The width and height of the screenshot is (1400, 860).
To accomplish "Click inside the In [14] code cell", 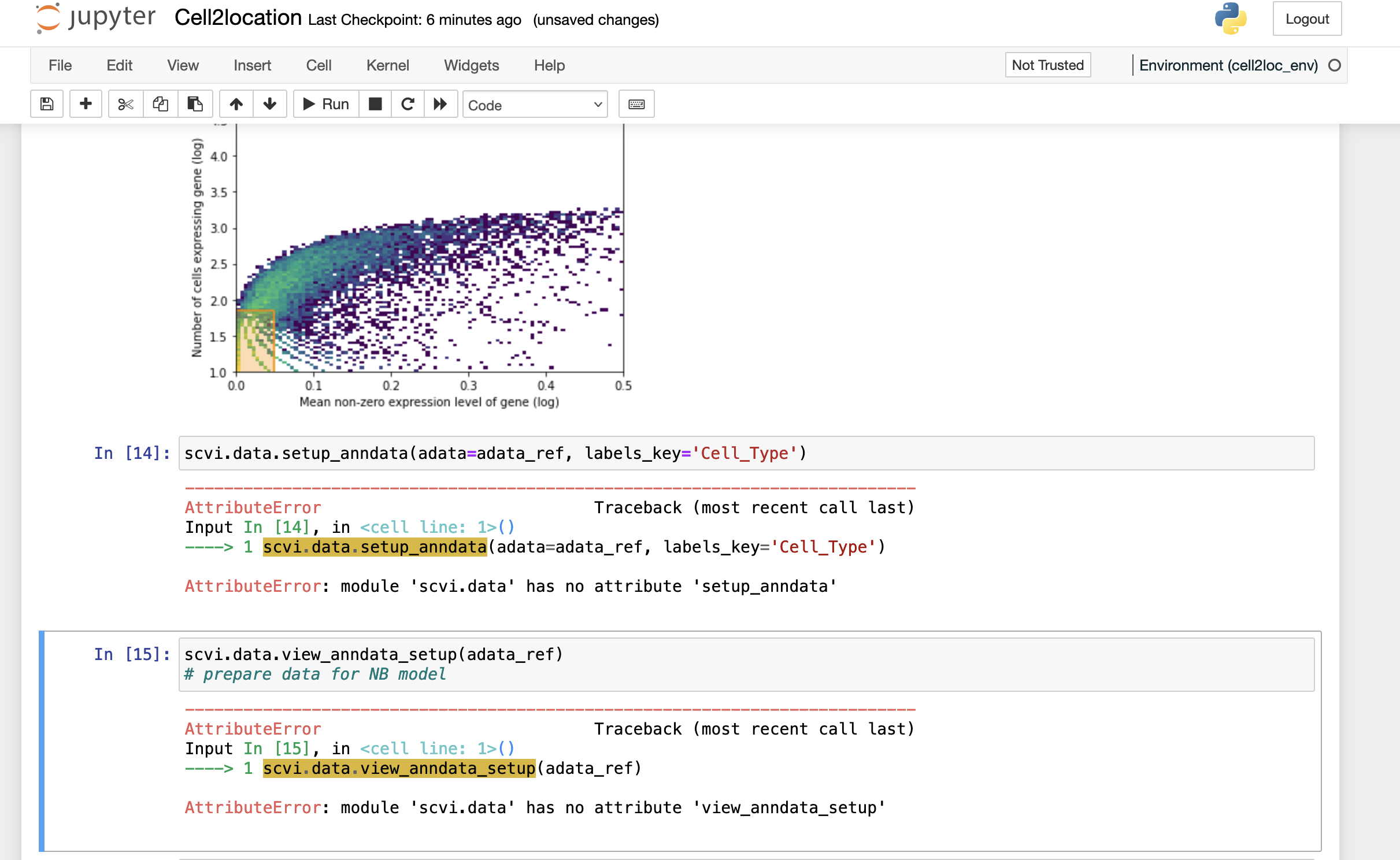I will [x=746, y=453].
